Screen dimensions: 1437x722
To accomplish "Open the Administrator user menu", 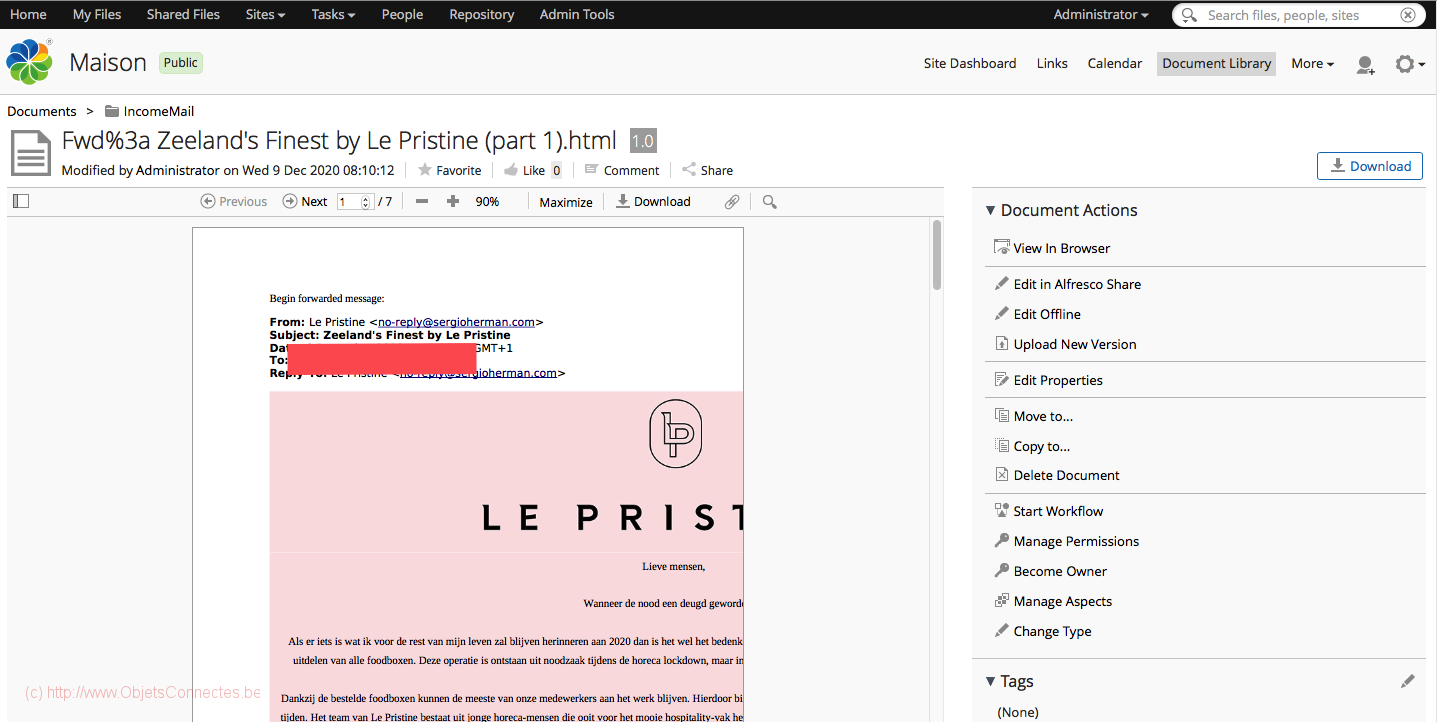I will tap(1101, 14).
